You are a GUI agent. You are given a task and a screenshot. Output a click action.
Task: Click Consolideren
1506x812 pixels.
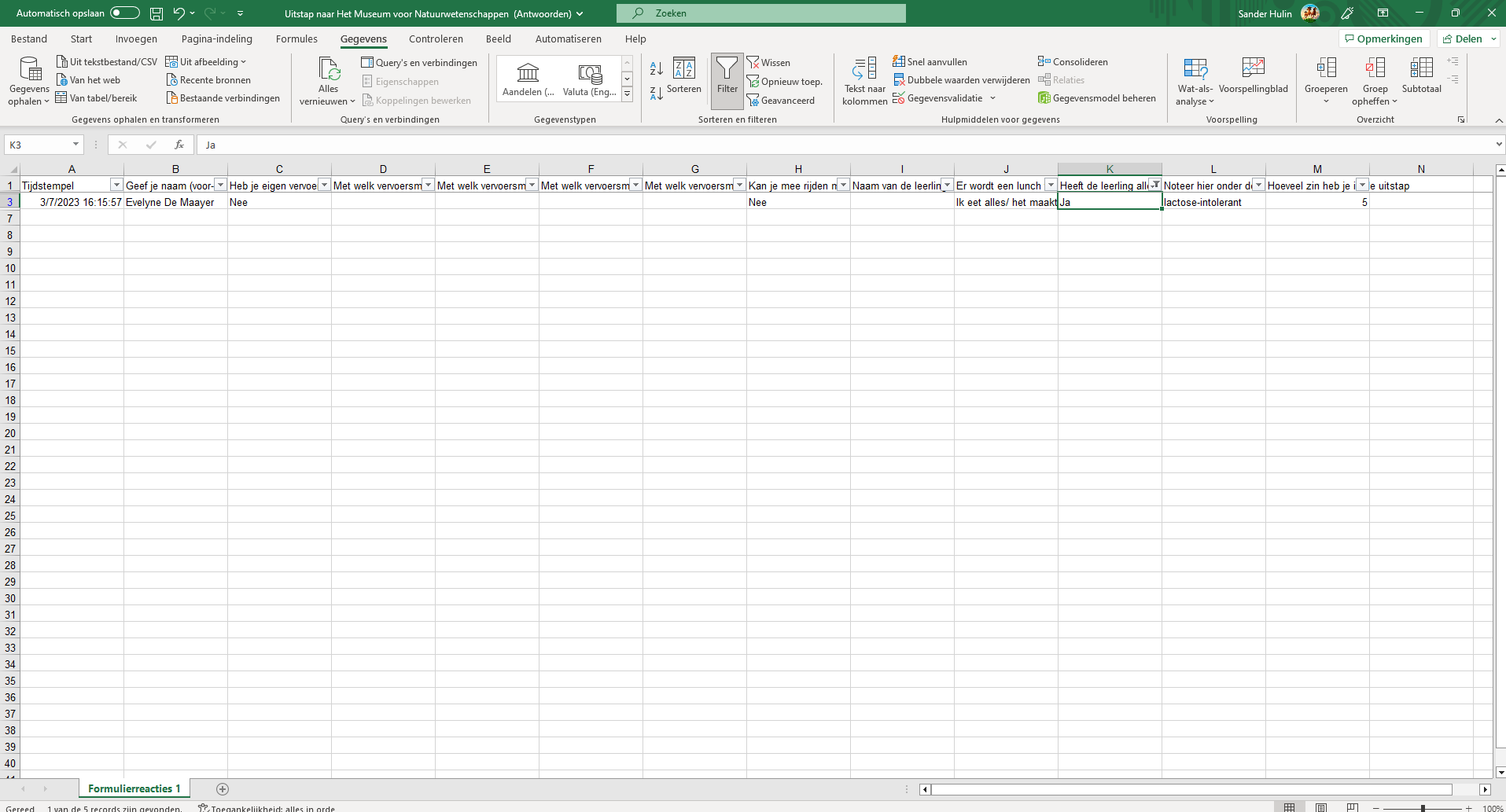point(1073,61)
